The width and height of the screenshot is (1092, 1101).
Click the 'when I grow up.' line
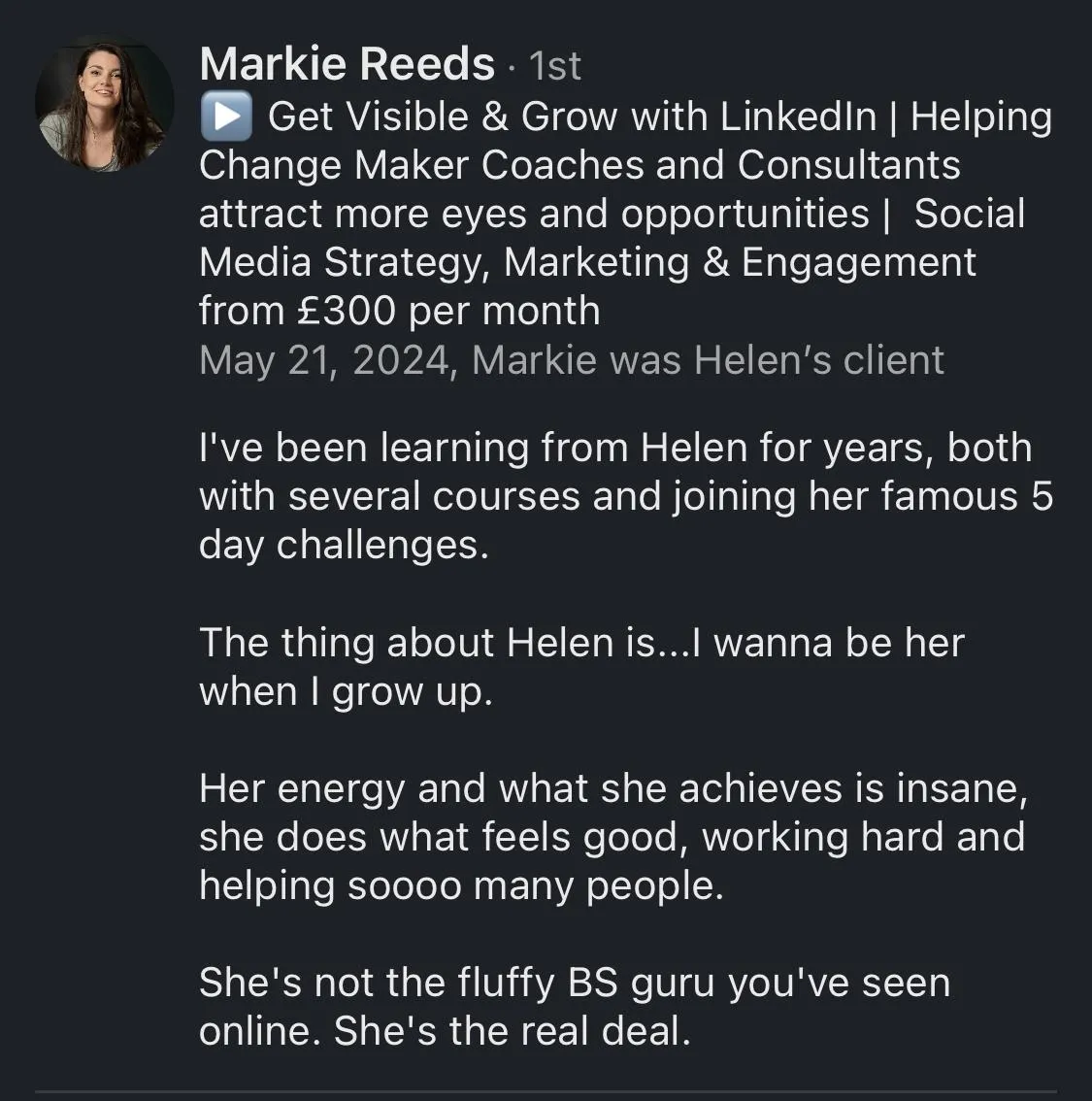click(346, 691)
